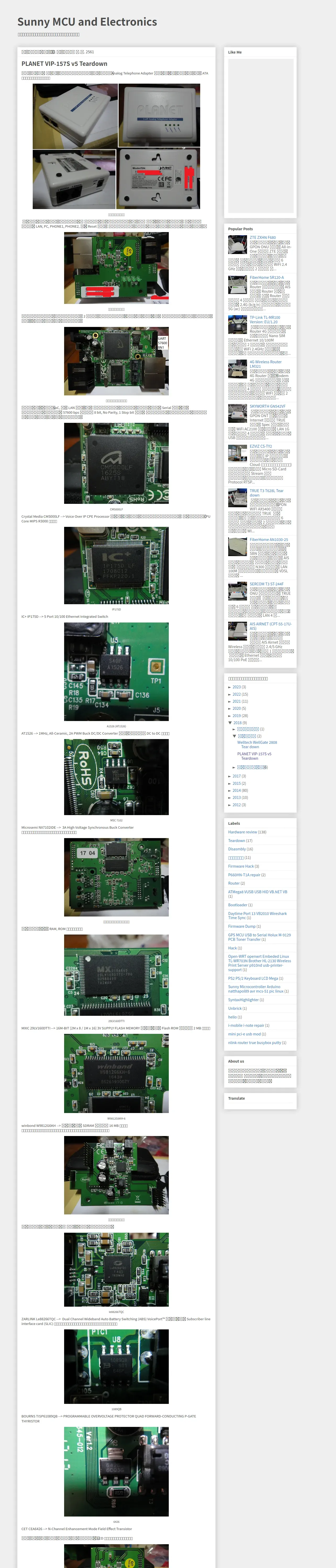Open the TP-Link TL-MR100 Version EU/1.20 post
This screenshot has width=336, height=1568.
pyautogui.click(x=265, y=320)
